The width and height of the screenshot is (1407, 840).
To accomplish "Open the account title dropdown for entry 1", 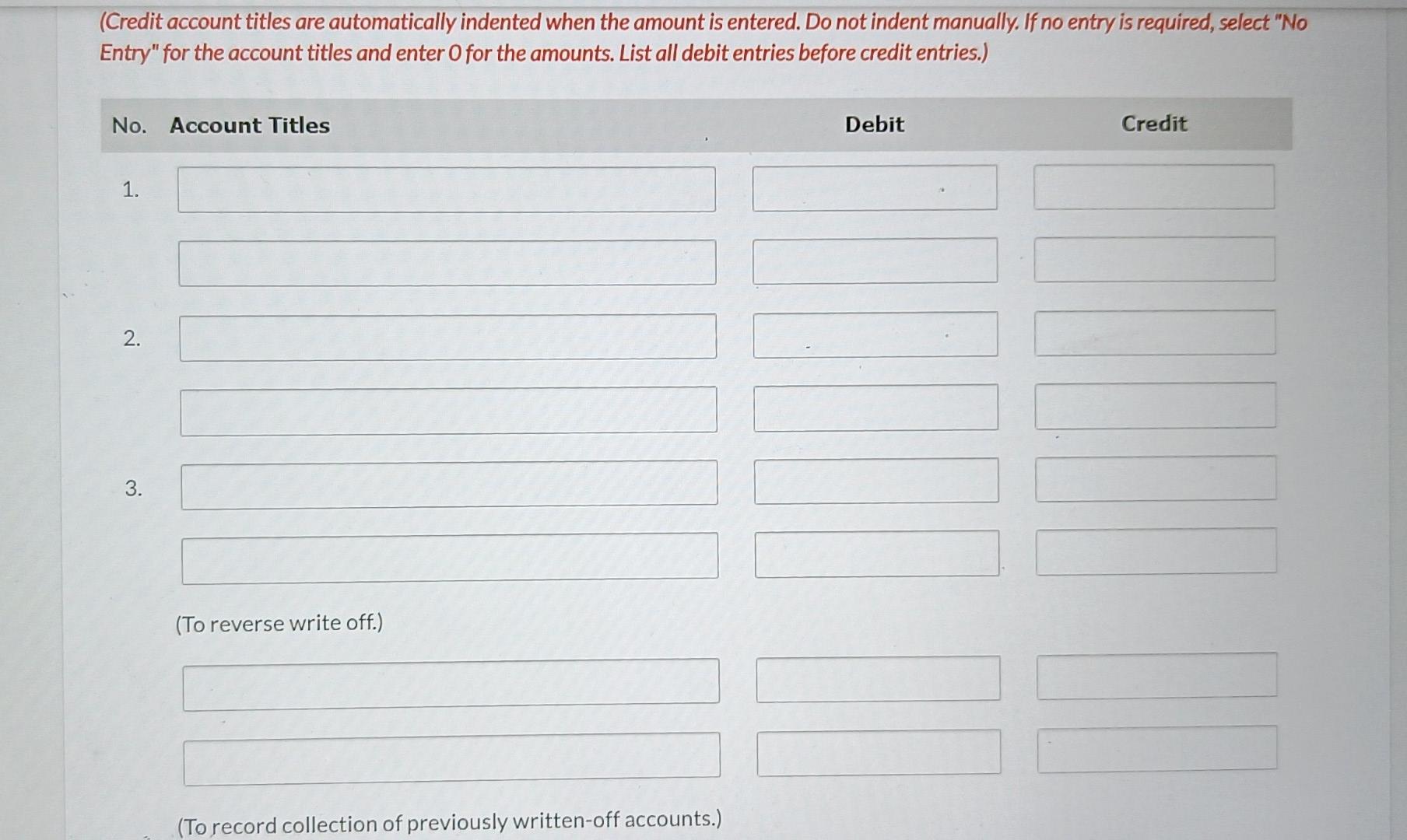I will 447,187.
